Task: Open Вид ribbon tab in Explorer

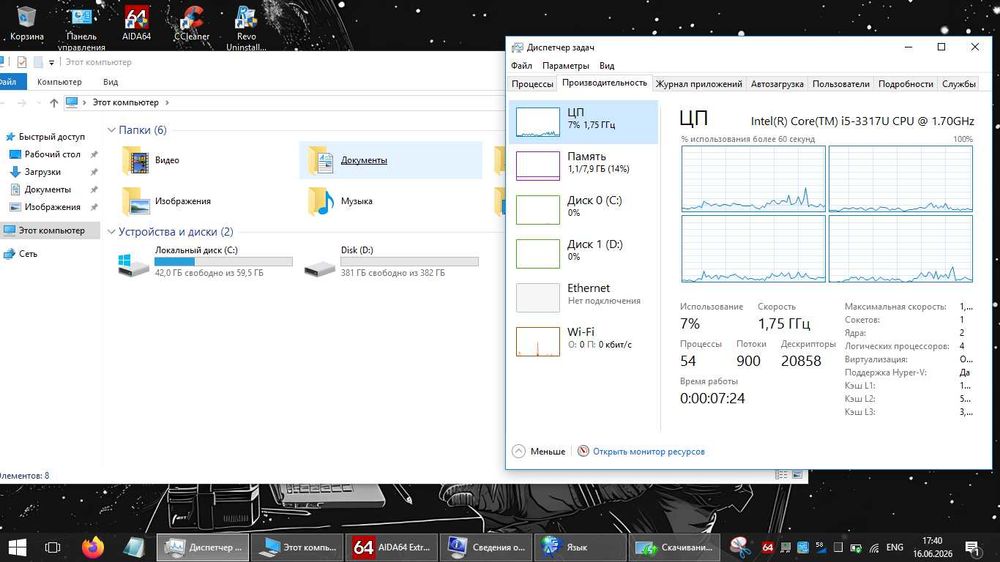Action: (110, 82)
